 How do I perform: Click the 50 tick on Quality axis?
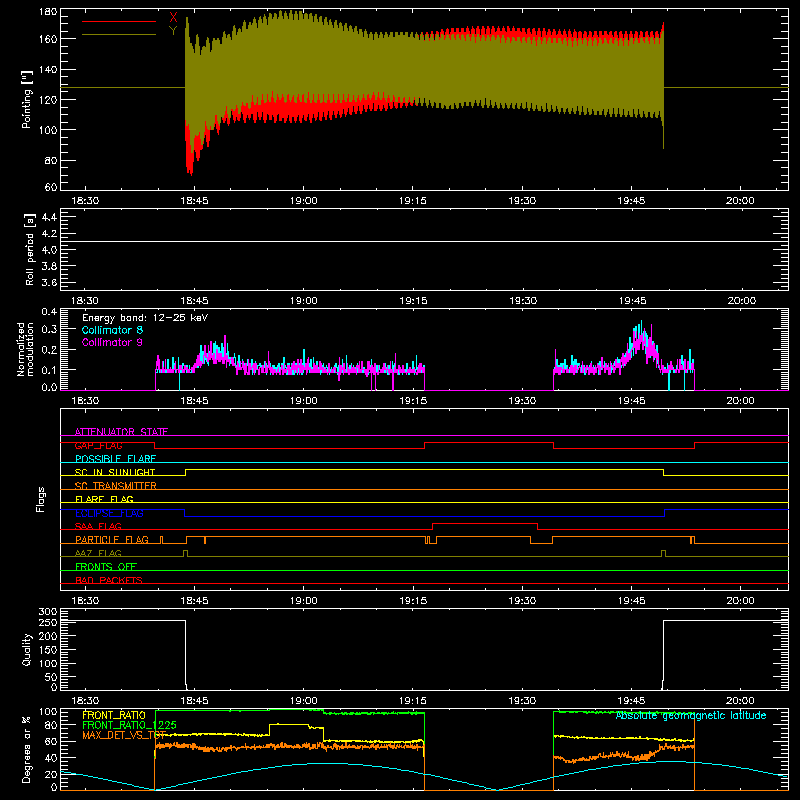pos(52,677)
